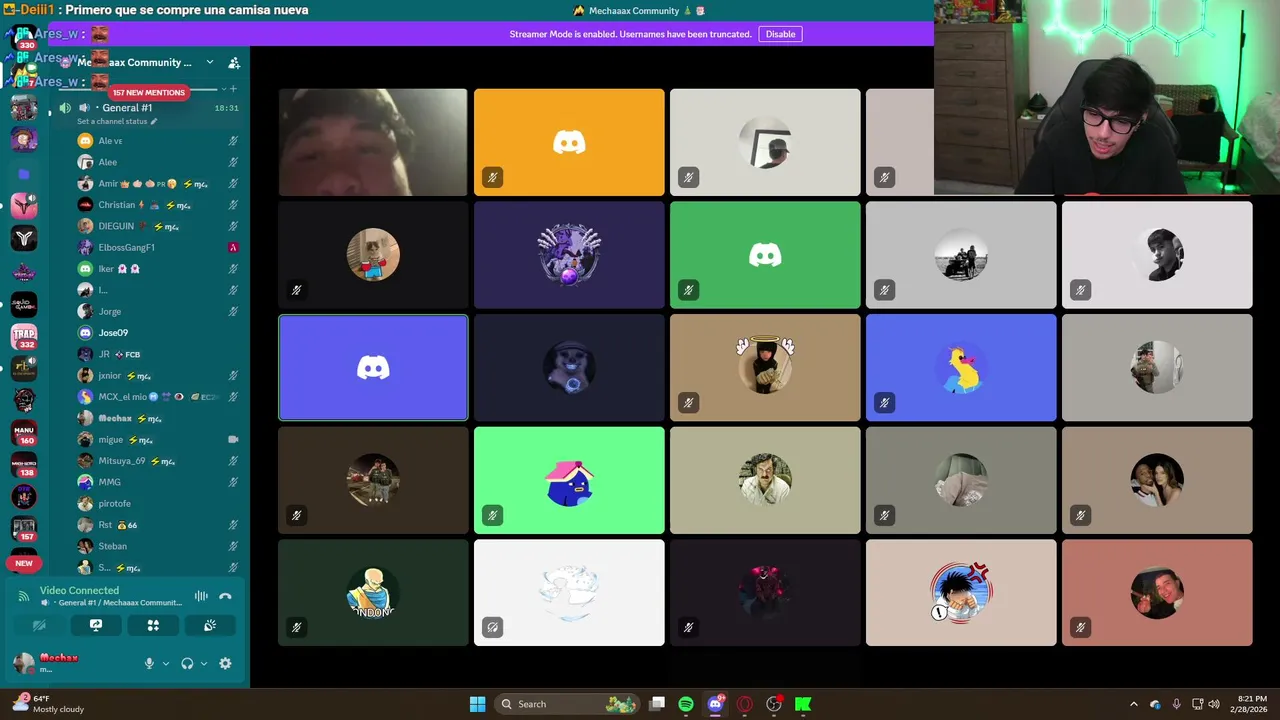Open microphone input options arrow
This screenshot has height=720, width=1280.
coord(166,663)
